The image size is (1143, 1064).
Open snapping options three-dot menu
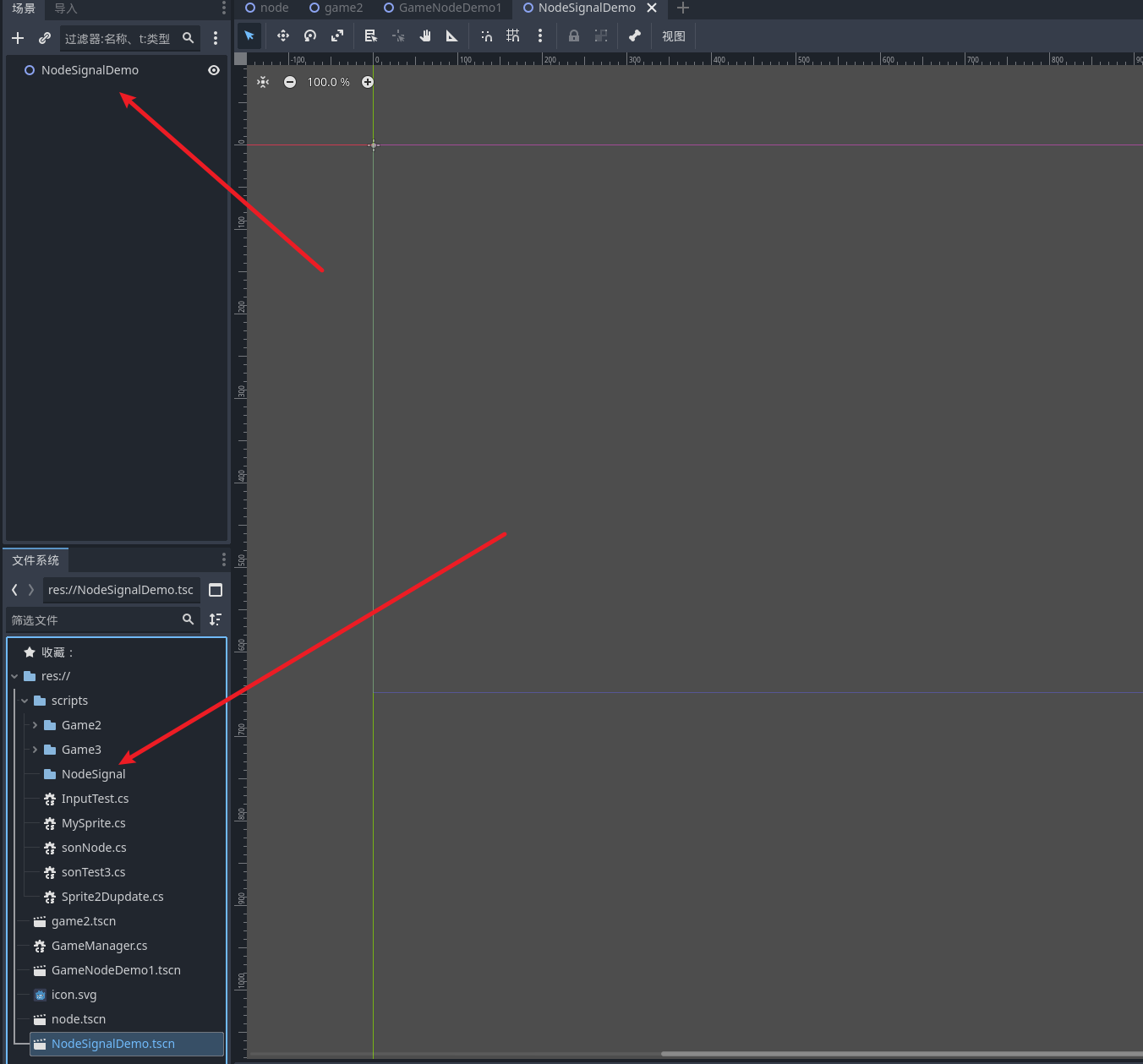click(x=540, y=35)
